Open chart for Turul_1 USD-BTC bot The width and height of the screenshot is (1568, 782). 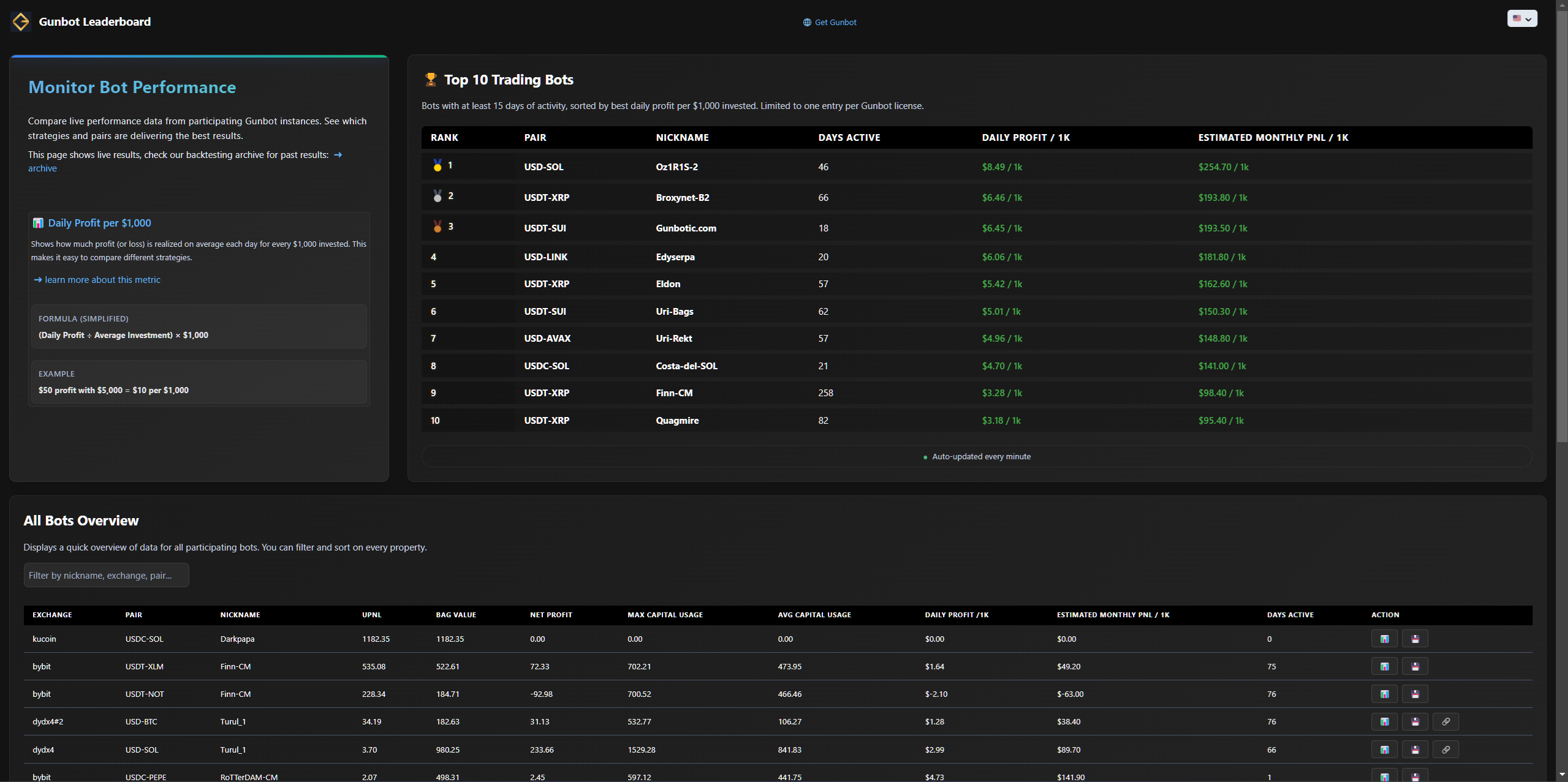[x=1384, y=721]
